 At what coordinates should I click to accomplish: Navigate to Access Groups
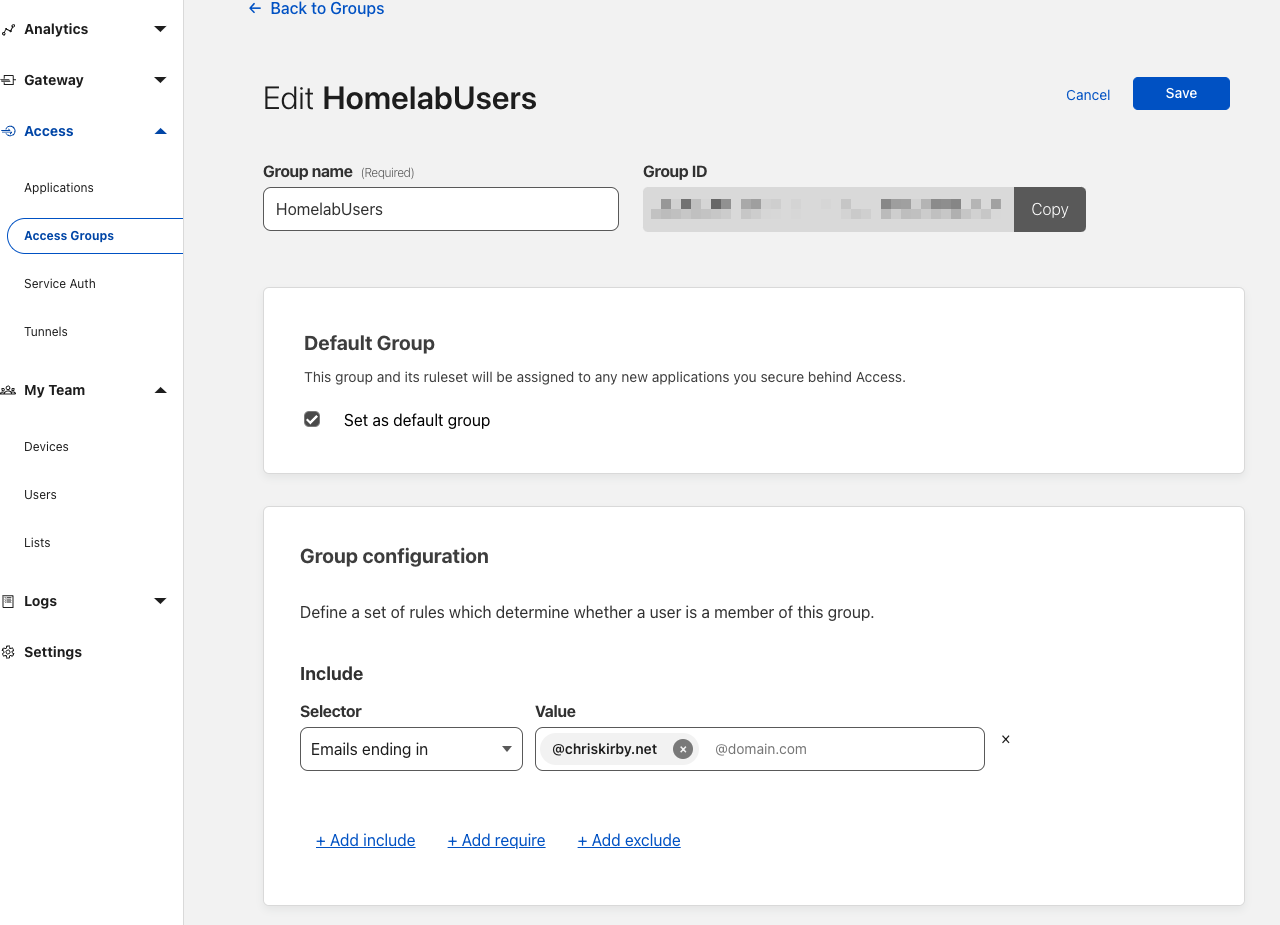pos(68,235)
